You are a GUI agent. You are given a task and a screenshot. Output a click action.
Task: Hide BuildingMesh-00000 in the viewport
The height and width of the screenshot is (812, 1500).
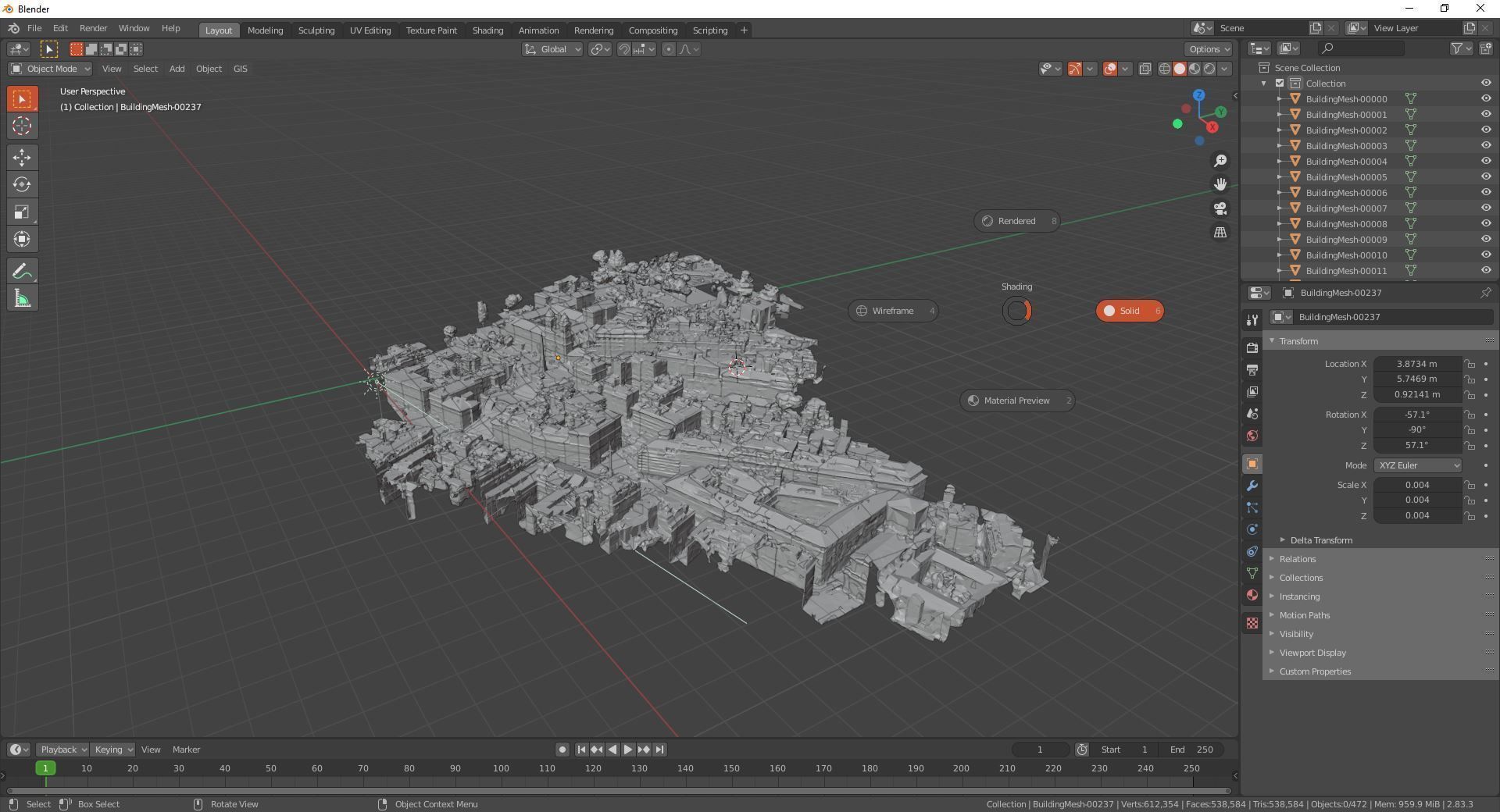(x=1486, y=99)
